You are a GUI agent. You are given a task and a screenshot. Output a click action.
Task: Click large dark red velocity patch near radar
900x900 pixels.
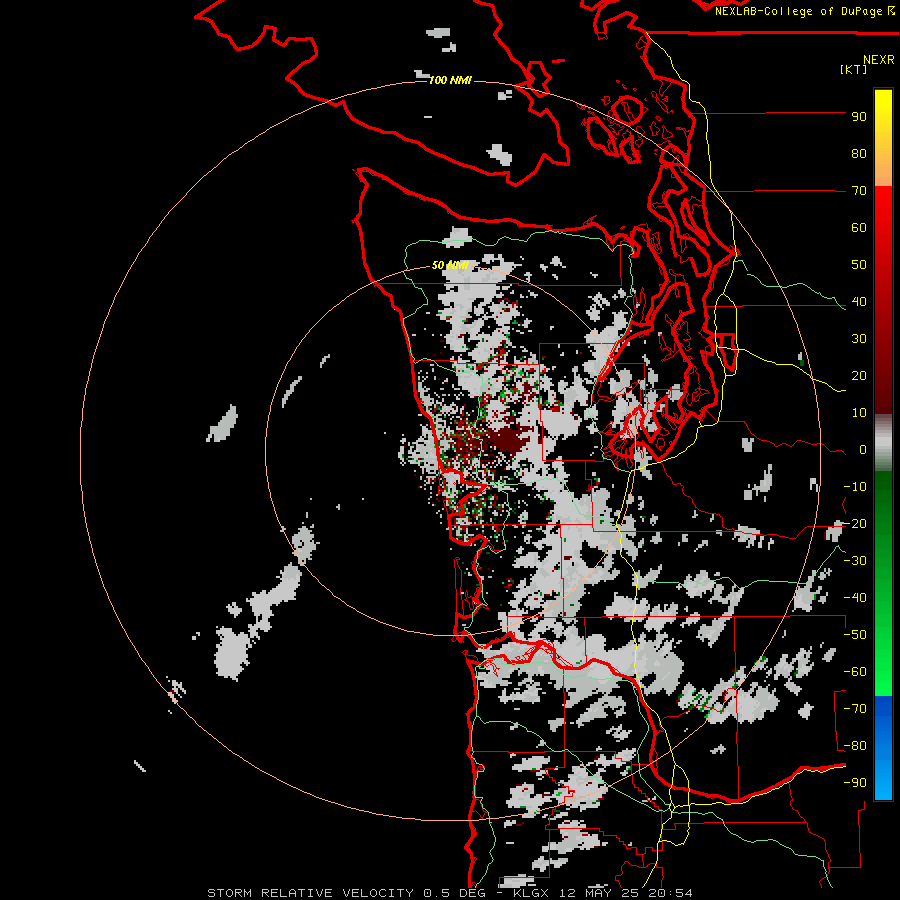(507, 441)
